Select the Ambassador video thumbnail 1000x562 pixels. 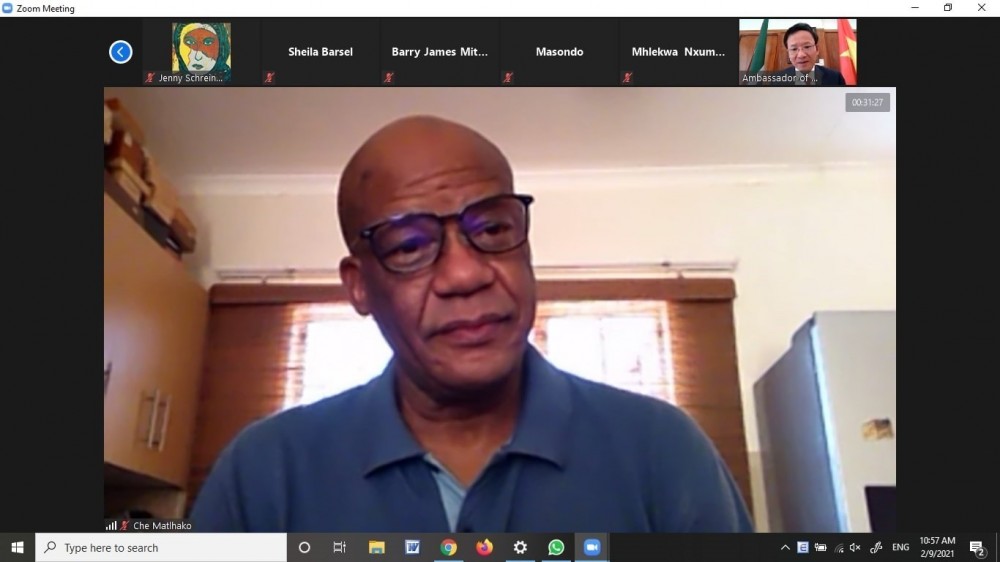[x=797, y=52]
